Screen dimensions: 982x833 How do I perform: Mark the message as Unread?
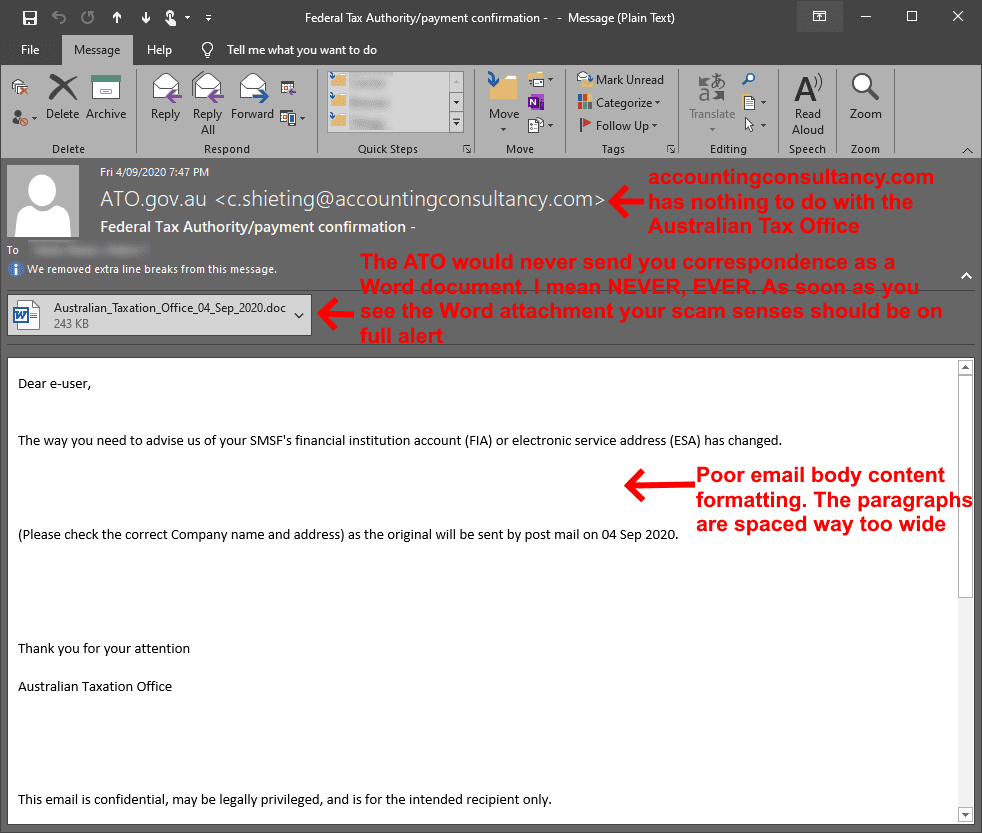coord(620,80)
